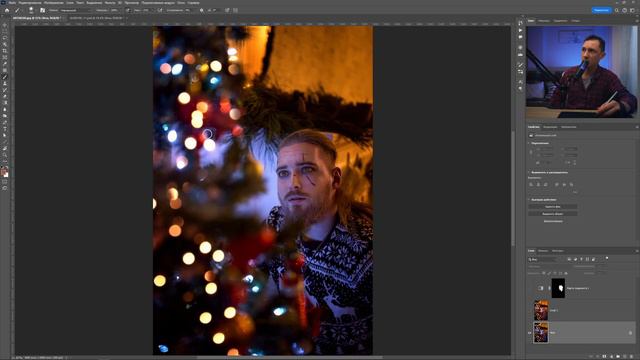This screenshot has width=640, height=360.
Task: Click the Home icon in options bar
Action: [7, 10]
